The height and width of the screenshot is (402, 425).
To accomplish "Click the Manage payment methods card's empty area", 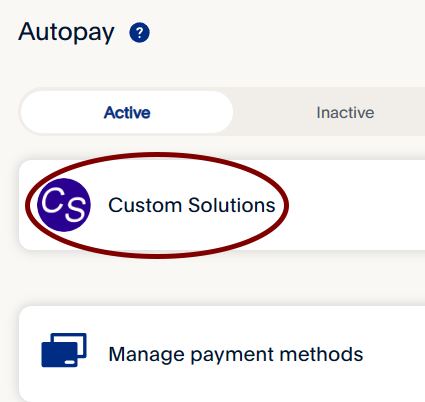I will coord(395,354).
